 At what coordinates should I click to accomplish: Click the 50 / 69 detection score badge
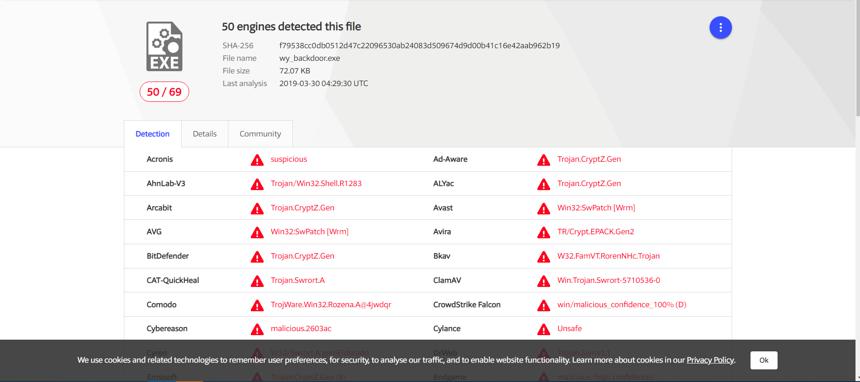(164, 92)
